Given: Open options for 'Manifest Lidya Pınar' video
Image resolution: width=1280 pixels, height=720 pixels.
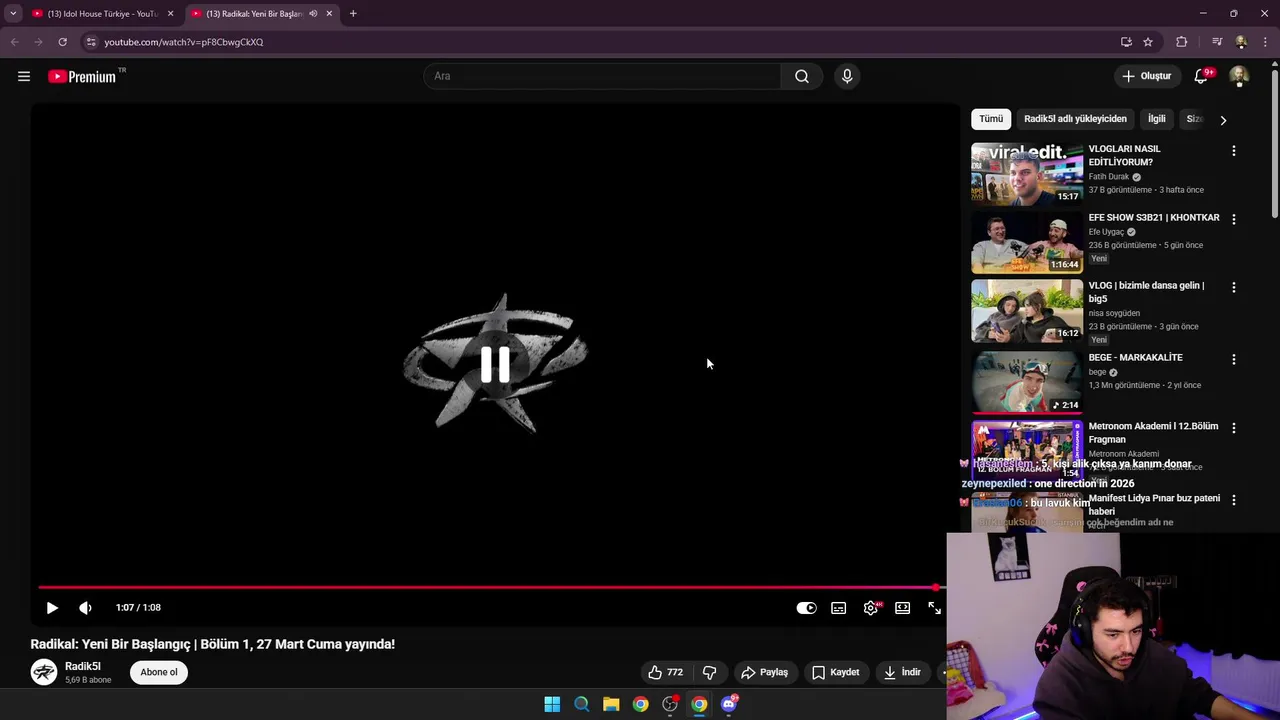Looking at the screenshot, I should point(1233,500).
